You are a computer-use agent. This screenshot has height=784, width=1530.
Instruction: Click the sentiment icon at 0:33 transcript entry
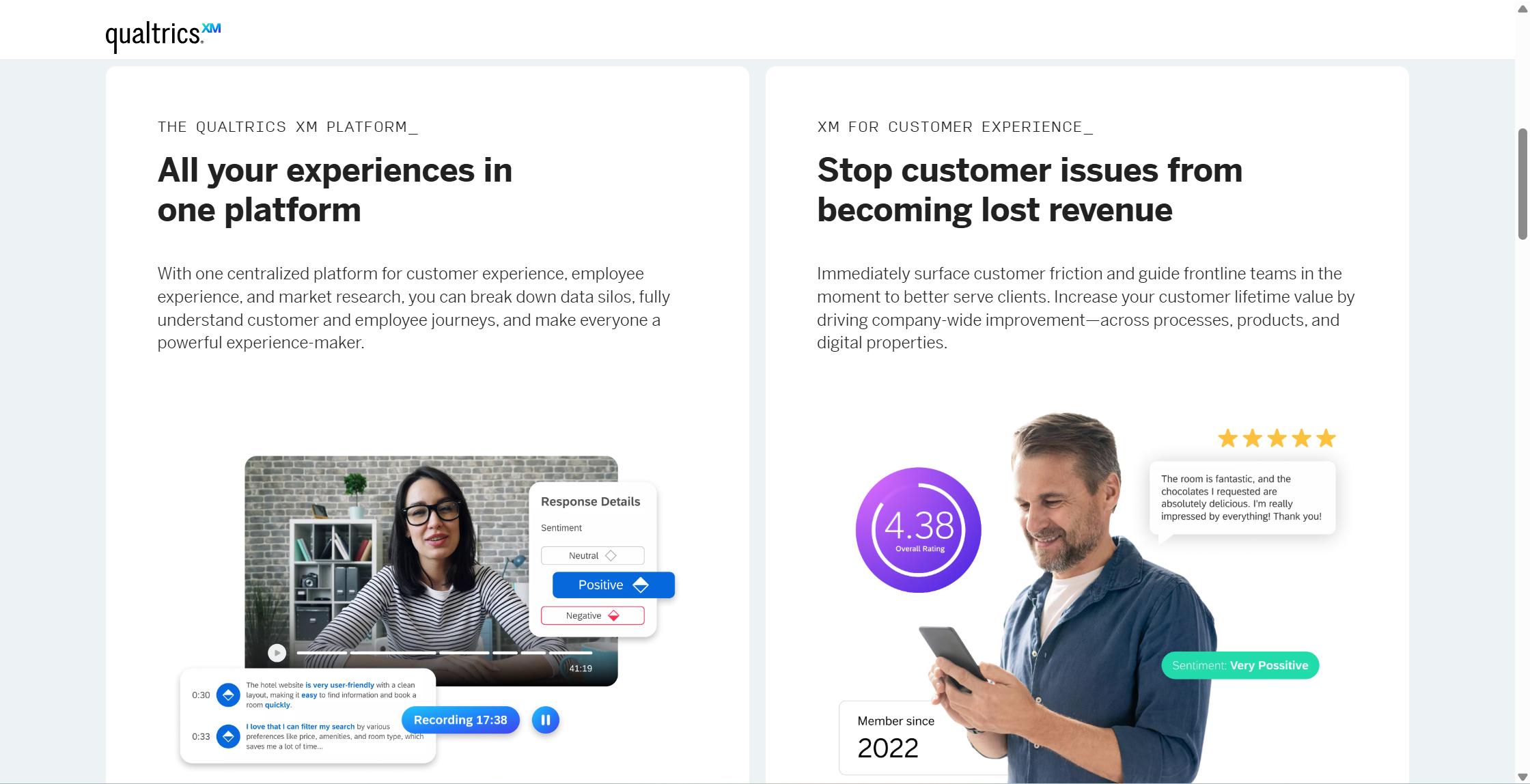228,736
